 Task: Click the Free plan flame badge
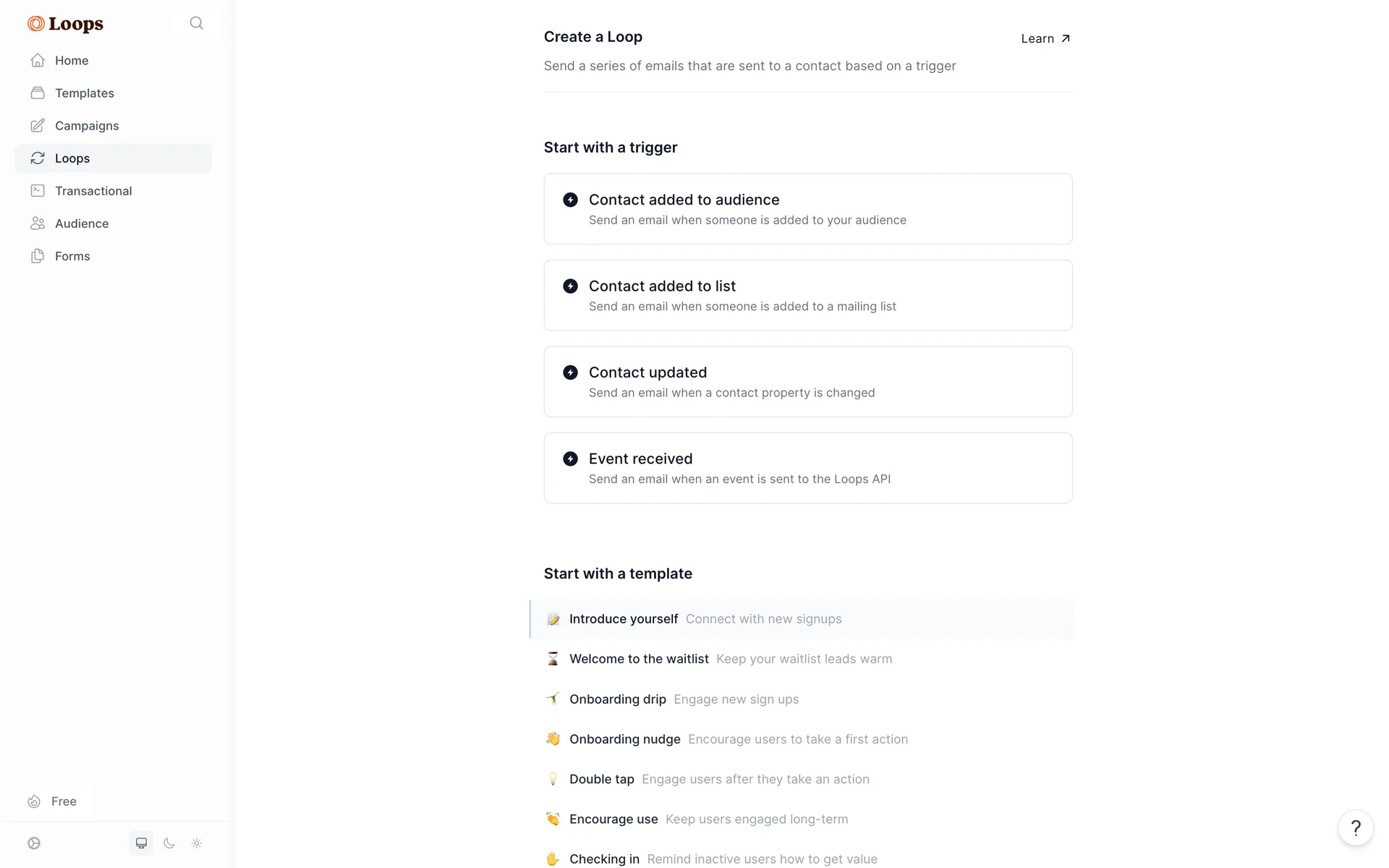tap(53, 801)
